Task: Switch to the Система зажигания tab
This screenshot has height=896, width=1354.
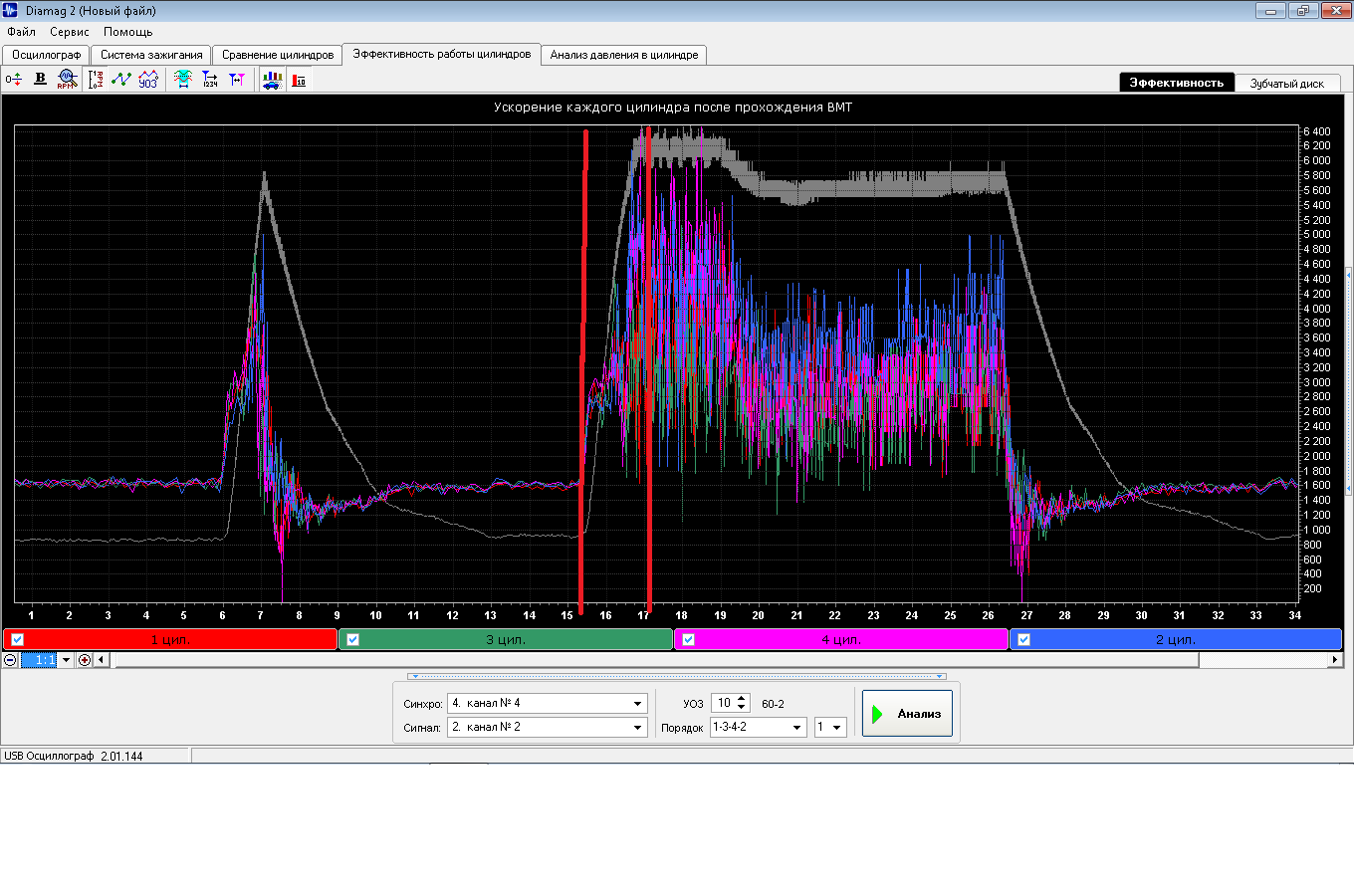Action: tap(151, 55)
